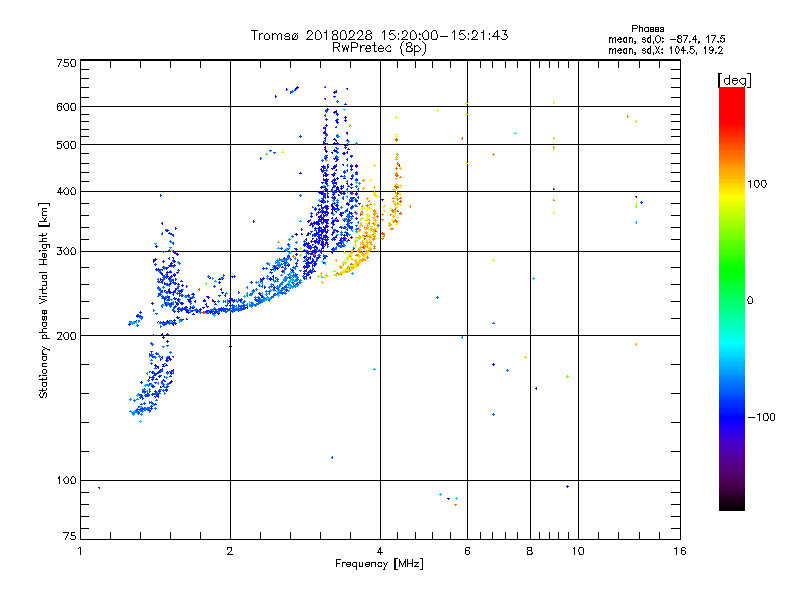Click the x-axis label '6'
The height and width of the screenshot is (600, 800).
pyautogui.click(x=467, y=551)
